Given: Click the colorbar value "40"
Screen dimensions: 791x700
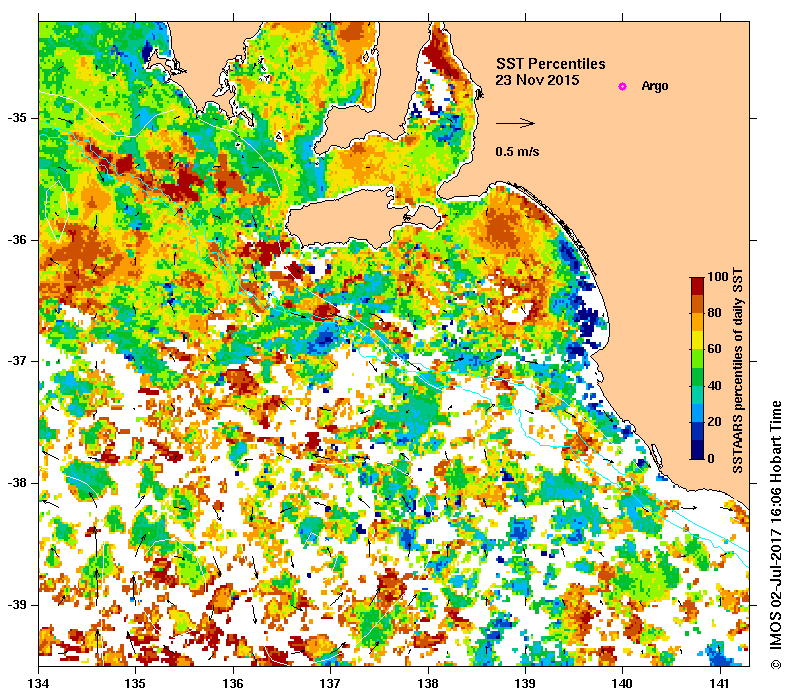Looking at the screenshot, I should pyautogui.click(x=714, y=386).
